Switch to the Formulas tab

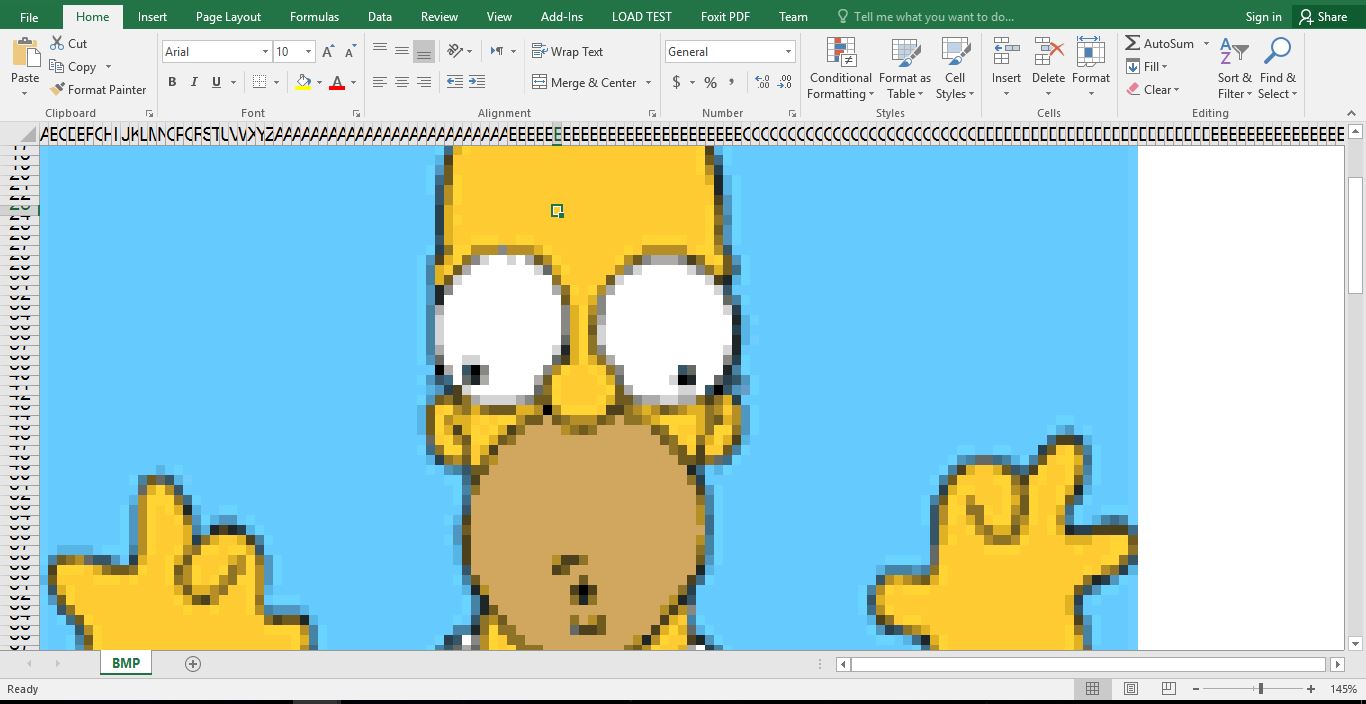tap(314, 17)
